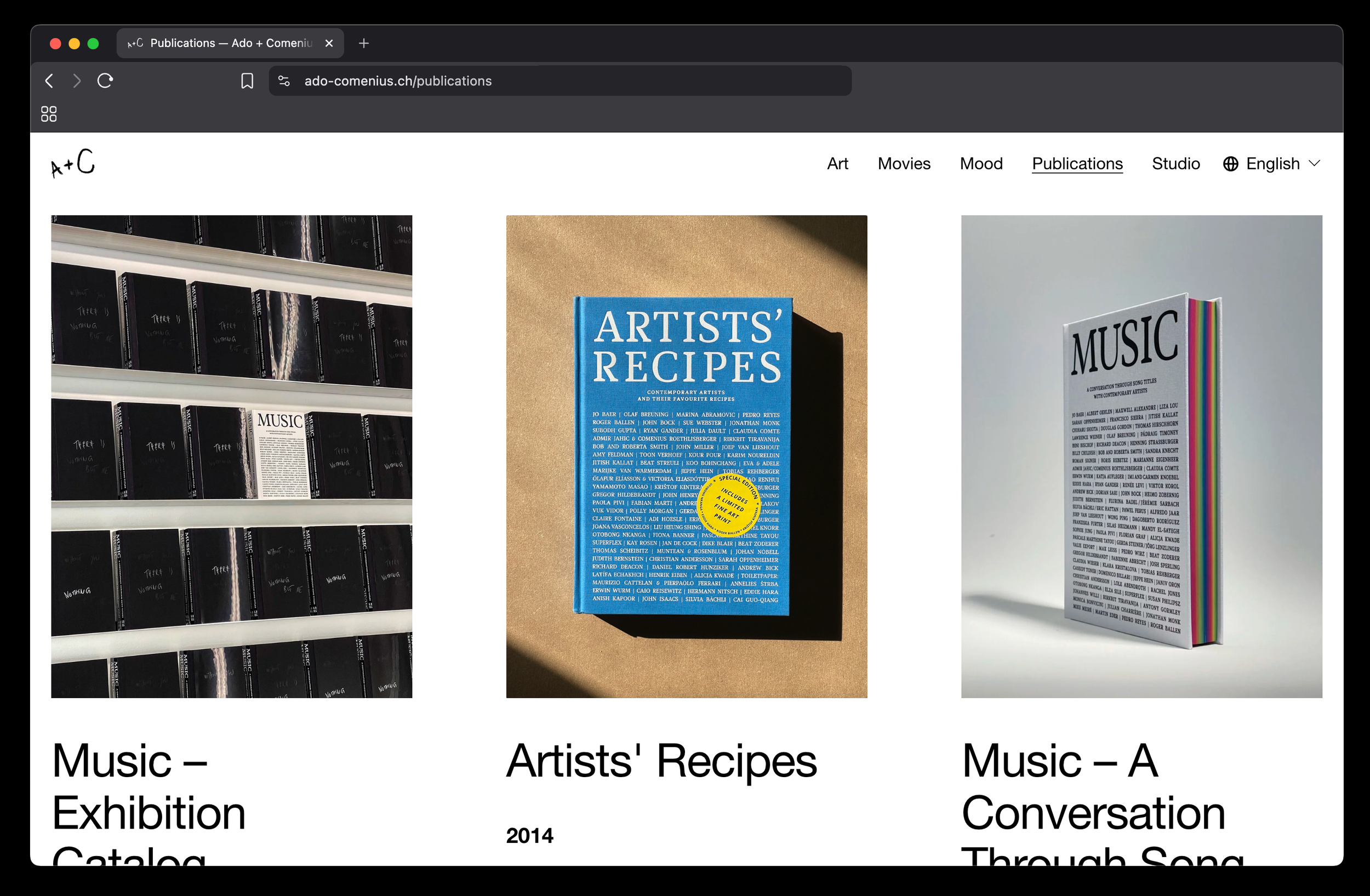Close the Publications browser tab
The image size is (1370, 896).
click(329, 43)
